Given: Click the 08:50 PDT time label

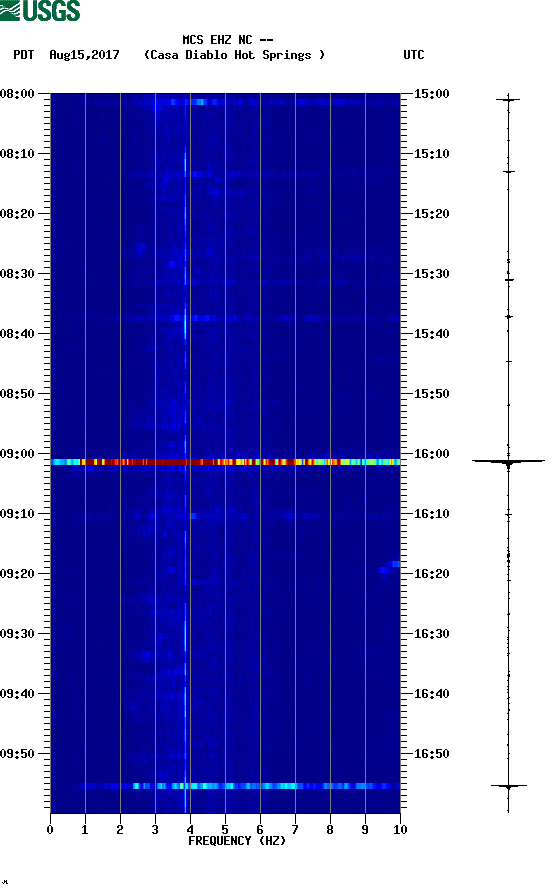Looking at the screenshot, I should coord(17,394).
